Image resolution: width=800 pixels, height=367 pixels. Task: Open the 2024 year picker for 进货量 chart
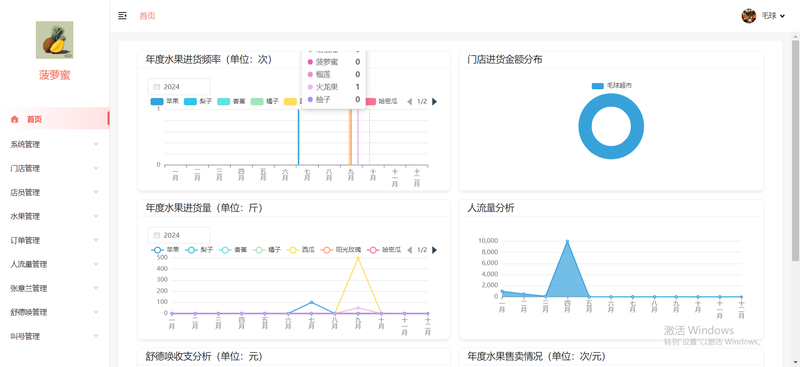(179, 235)
